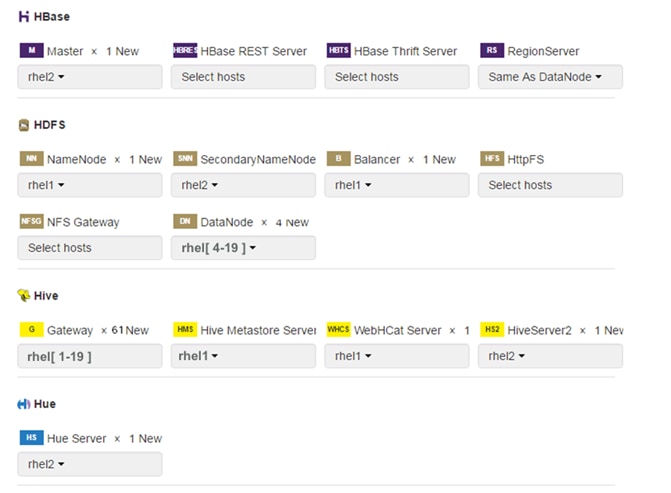Click the SecondaryNameNode role icon
This screenshot has width=671, height=493.
(185, 159)
